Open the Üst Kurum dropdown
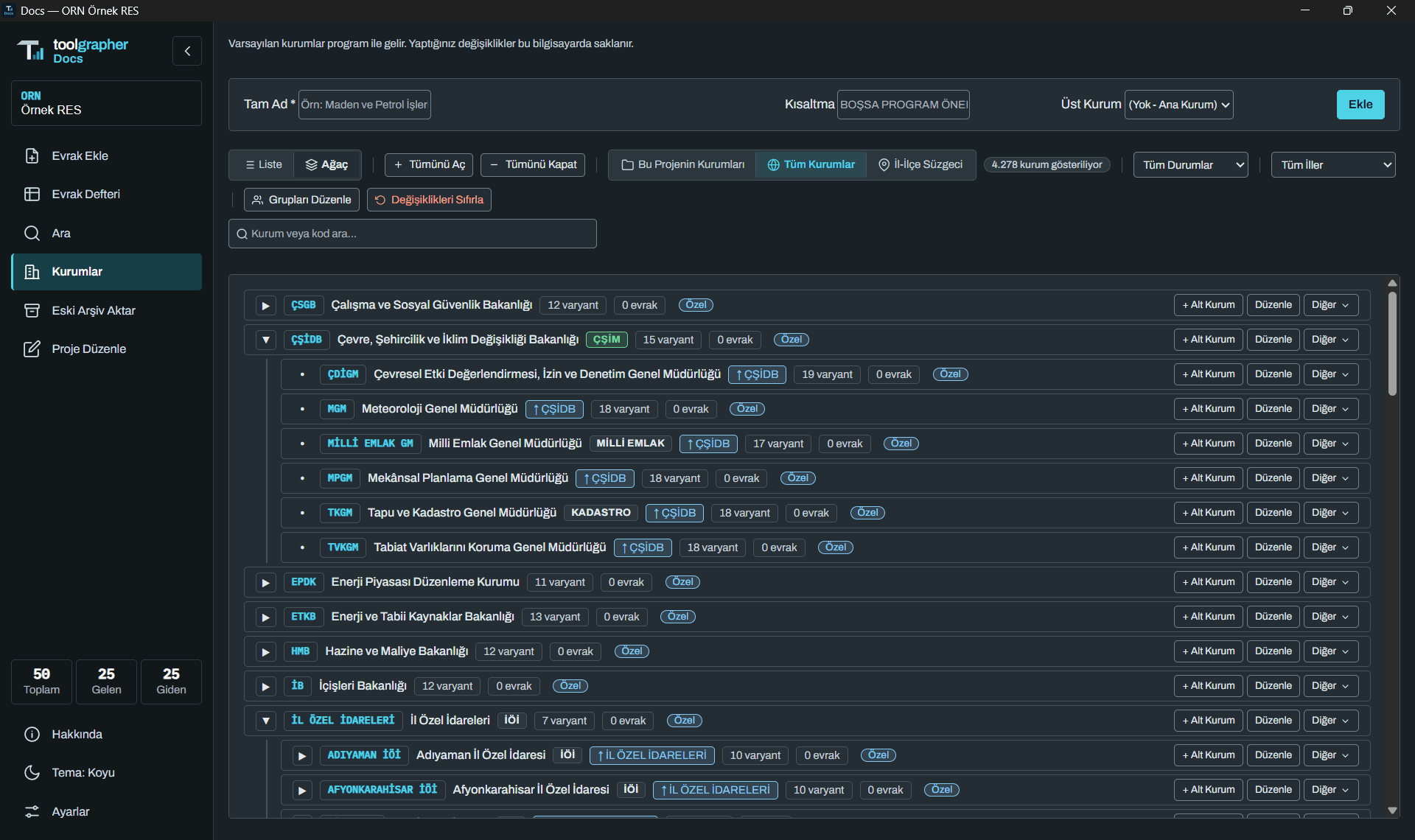 tap(1179, 104)
